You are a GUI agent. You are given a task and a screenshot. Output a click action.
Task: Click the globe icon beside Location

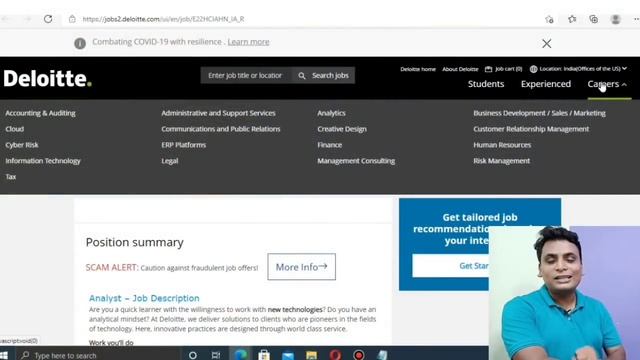click(533, 69)
